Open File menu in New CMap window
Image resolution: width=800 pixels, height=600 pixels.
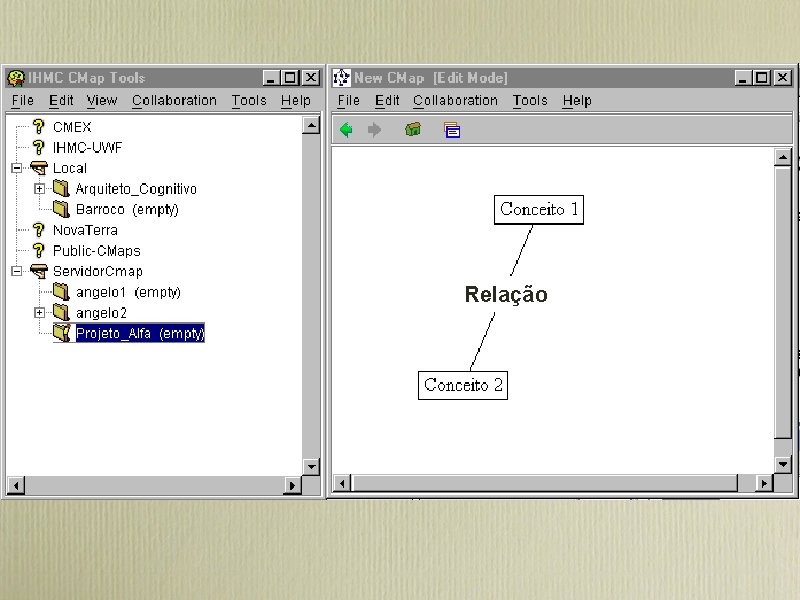348,101
